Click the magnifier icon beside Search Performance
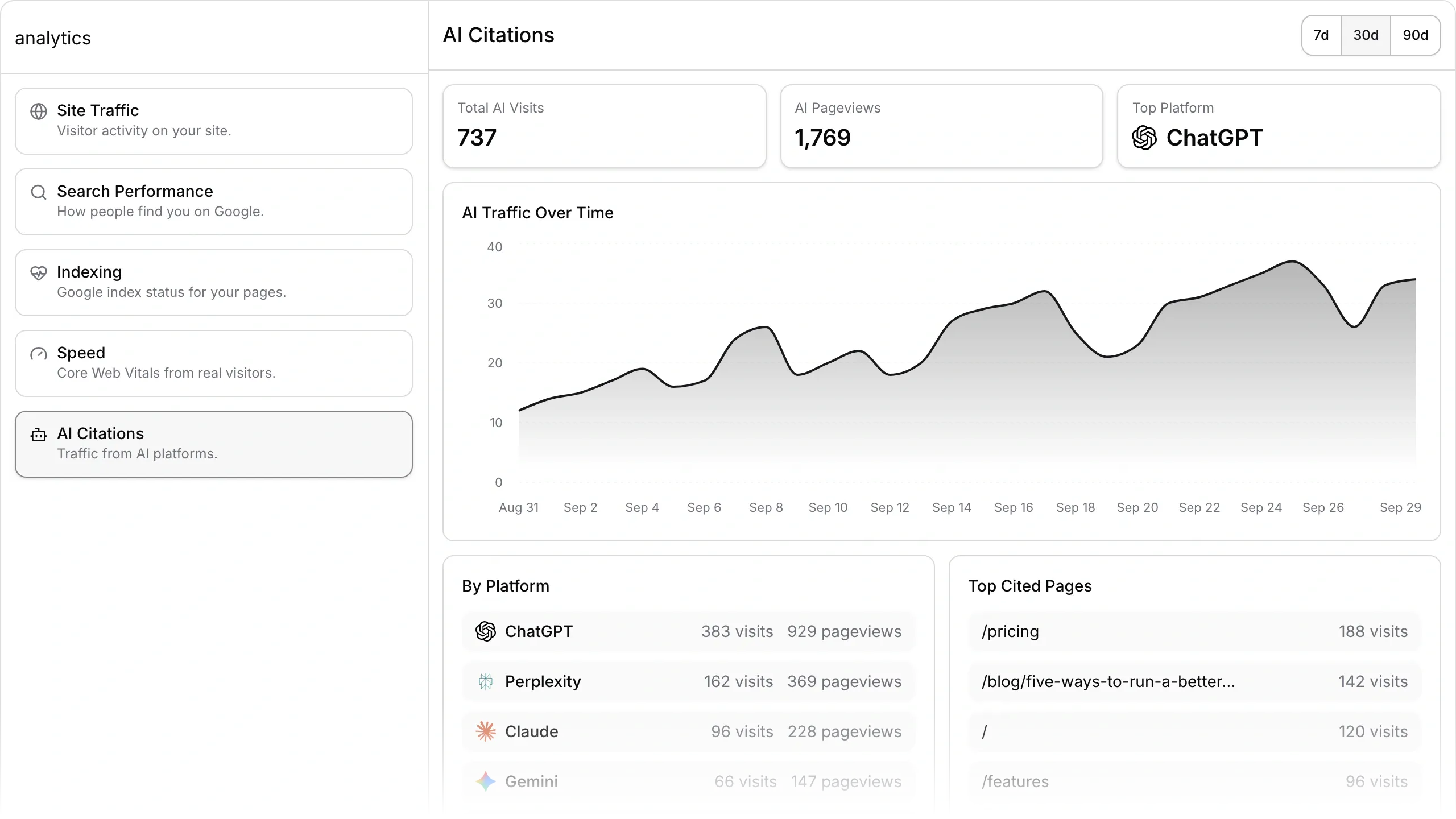This screenshot has height=819, width=1456. [x=39, y=192]
